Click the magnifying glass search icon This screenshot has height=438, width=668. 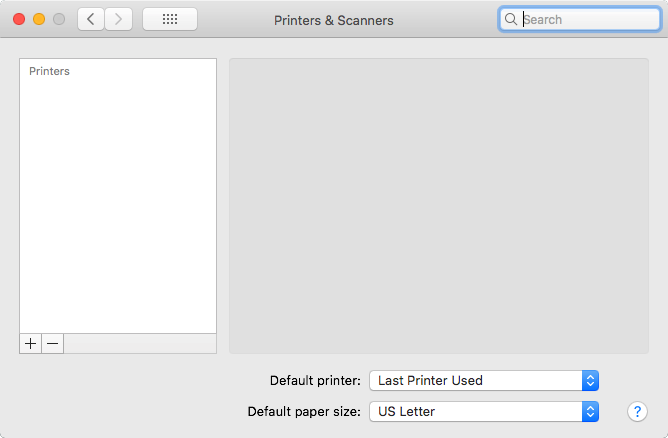[511, 19]
